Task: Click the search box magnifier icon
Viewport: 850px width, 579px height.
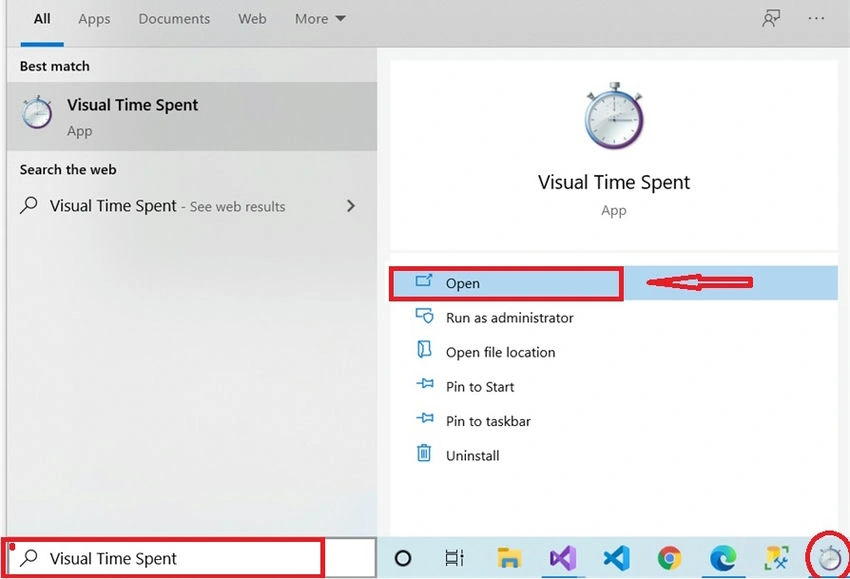Action: pos(29,558)
